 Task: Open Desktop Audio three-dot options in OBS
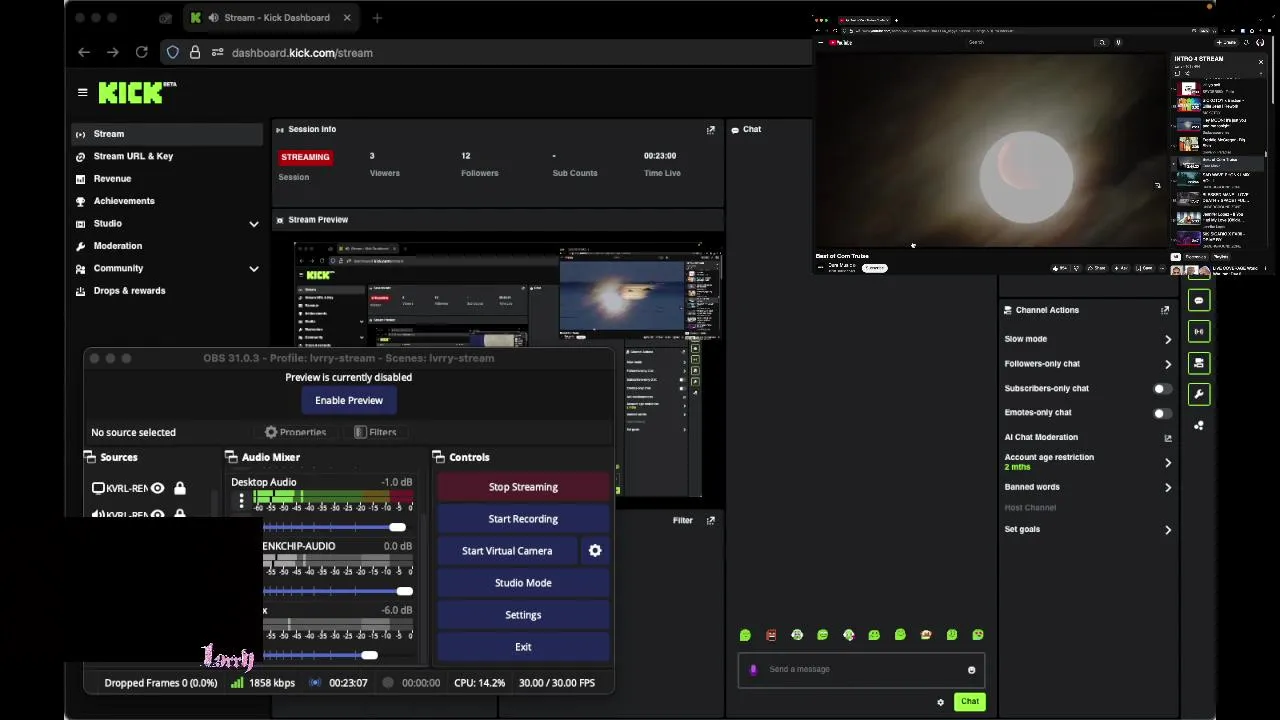coord(241,501)
